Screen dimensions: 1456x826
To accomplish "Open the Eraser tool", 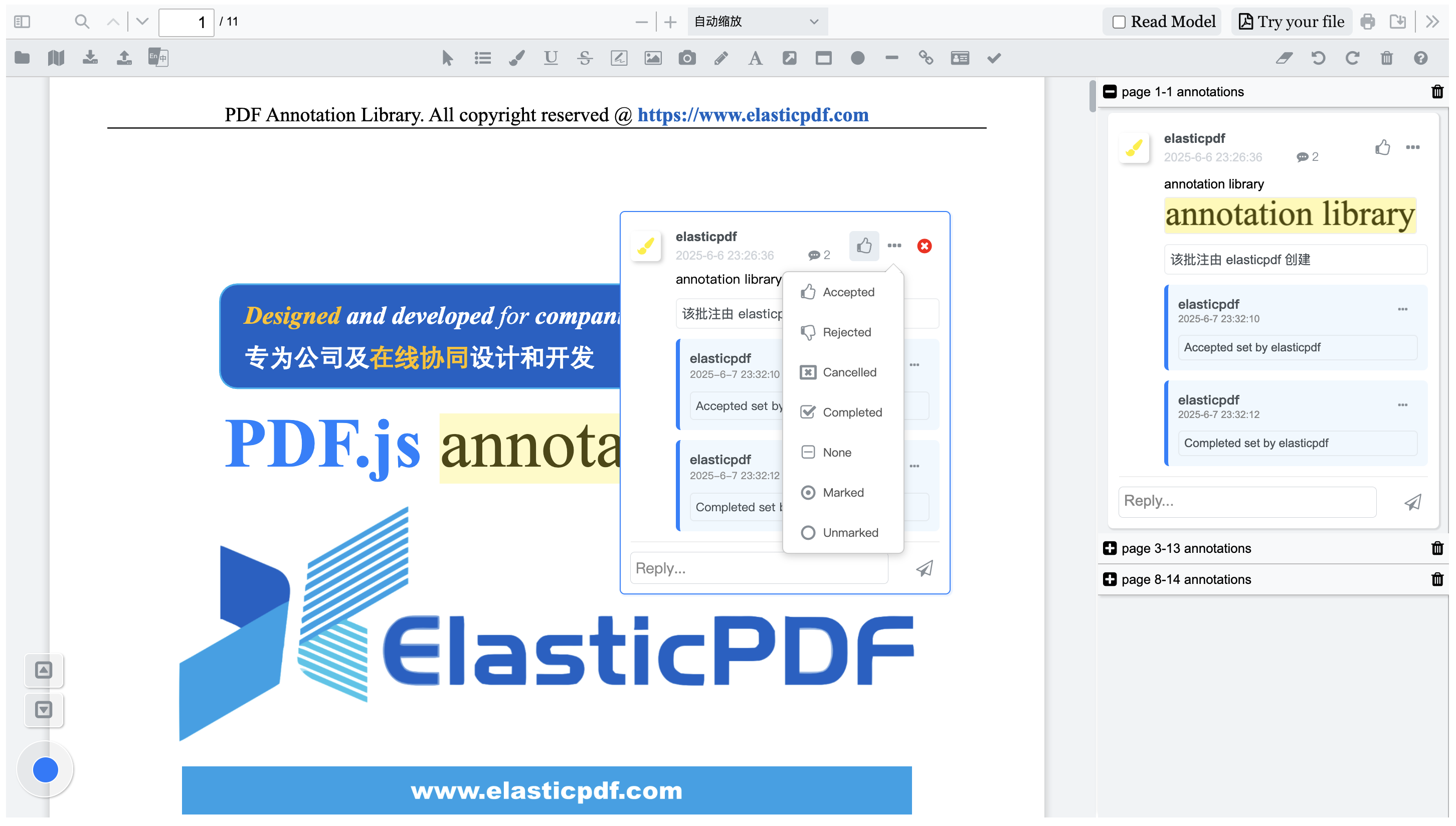I will pos(1284,57).
